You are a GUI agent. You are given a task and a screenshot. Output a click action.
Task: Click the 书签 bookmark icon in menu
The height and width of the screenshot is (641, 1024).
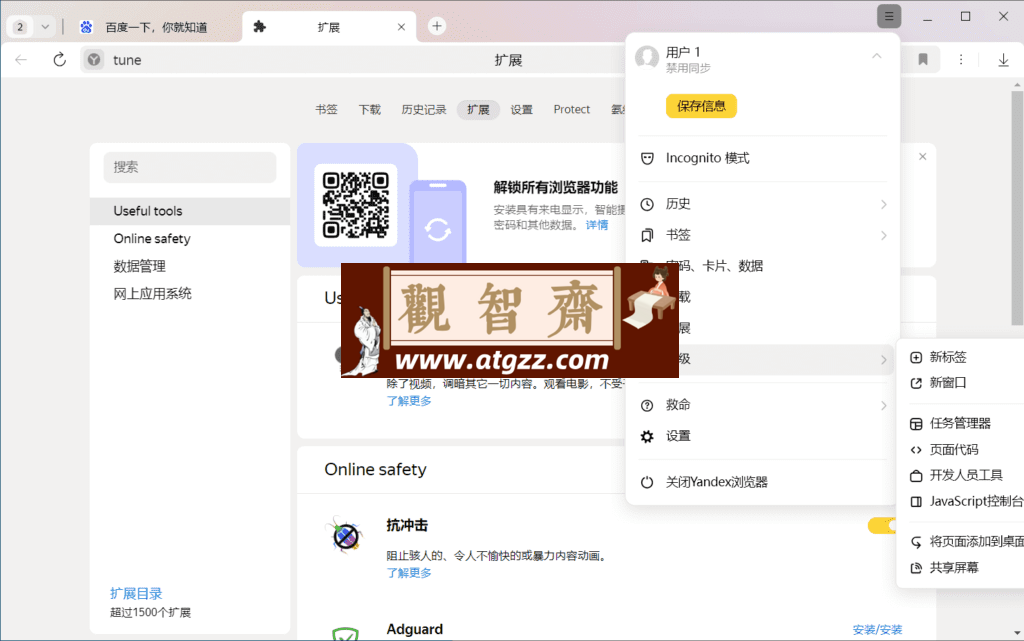(x=647, y=235)
